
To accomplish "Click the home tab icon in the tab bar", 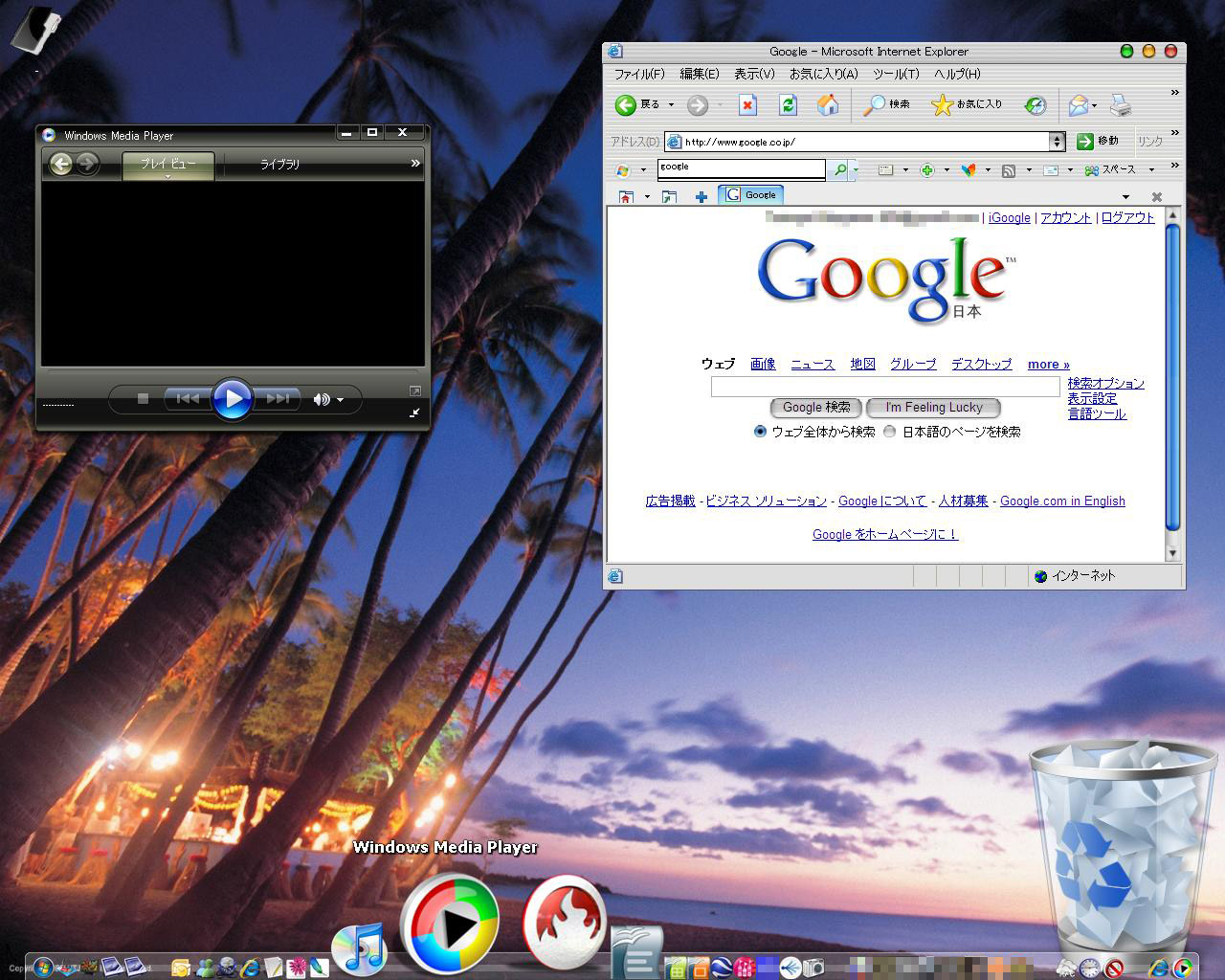I will tap(626, 196).
